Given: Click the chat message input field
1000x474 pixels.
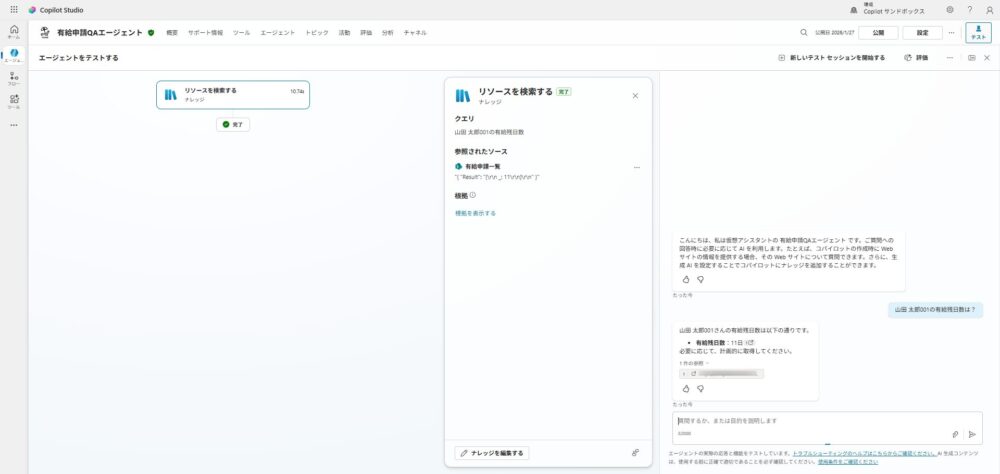Looking at the screenshot, I should (810, 421).
